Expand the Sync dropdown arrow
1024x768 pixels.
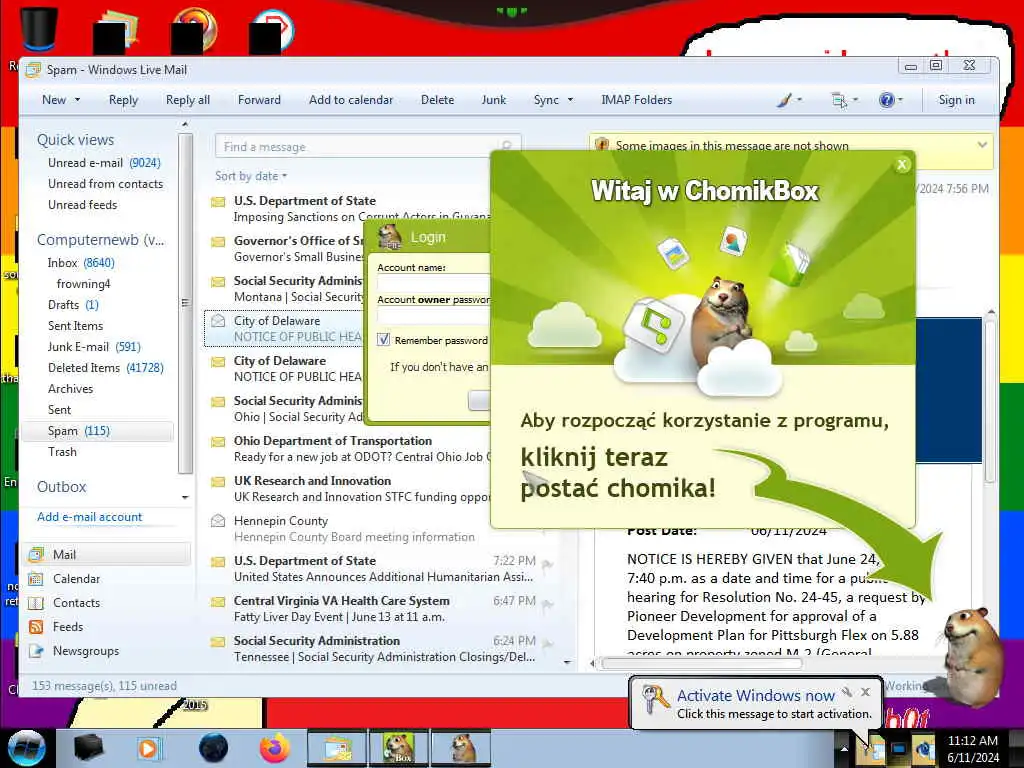coord(570,100)
